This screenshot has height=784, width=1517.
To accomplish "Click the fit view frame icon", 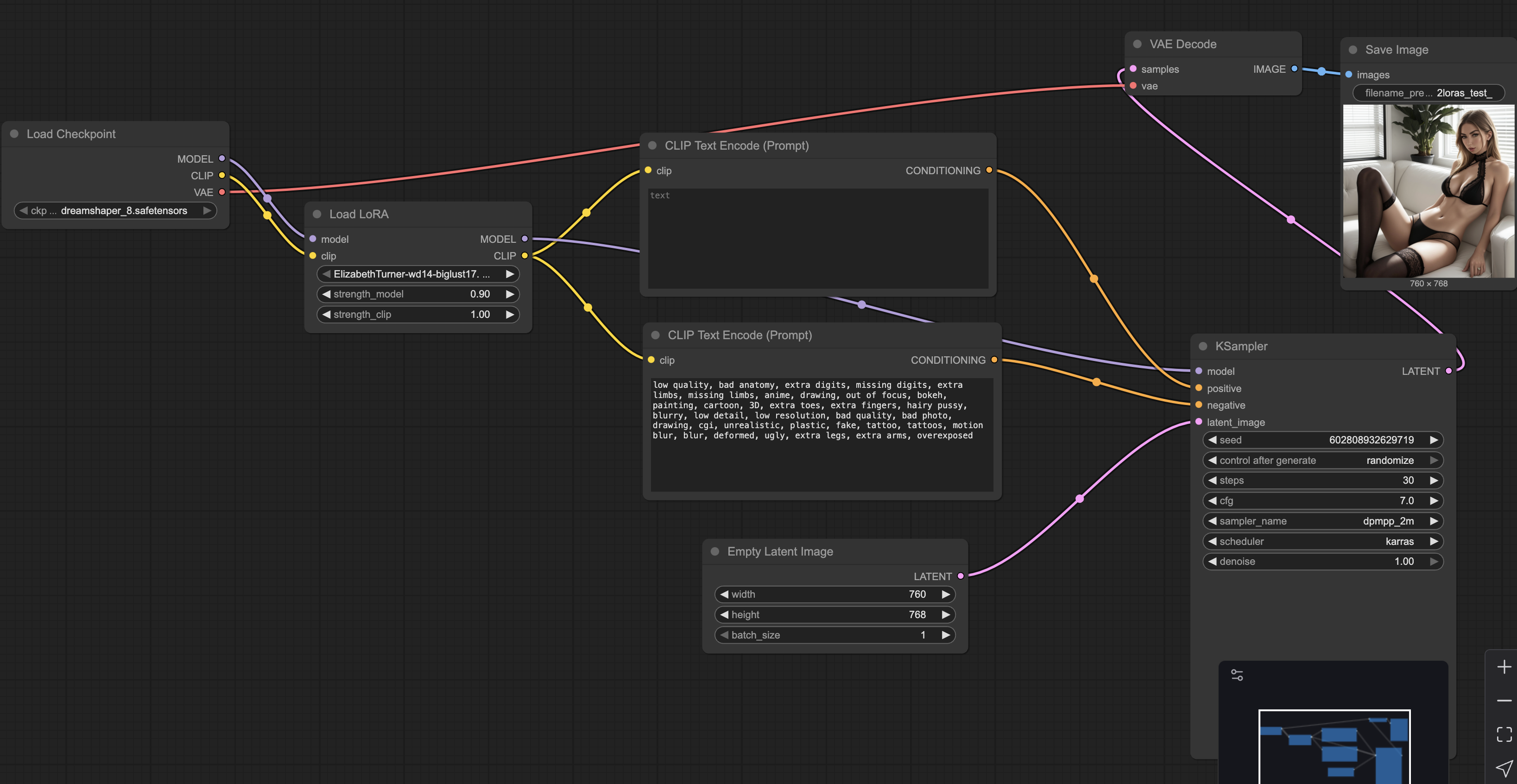I will pos(1504,734).
